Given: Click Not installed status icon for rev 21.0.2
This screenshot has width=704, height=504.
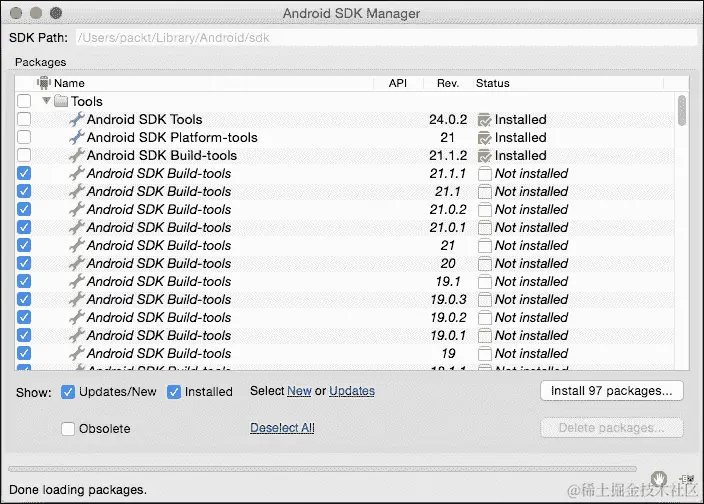Looking at the screenshot, I should 484,210.
